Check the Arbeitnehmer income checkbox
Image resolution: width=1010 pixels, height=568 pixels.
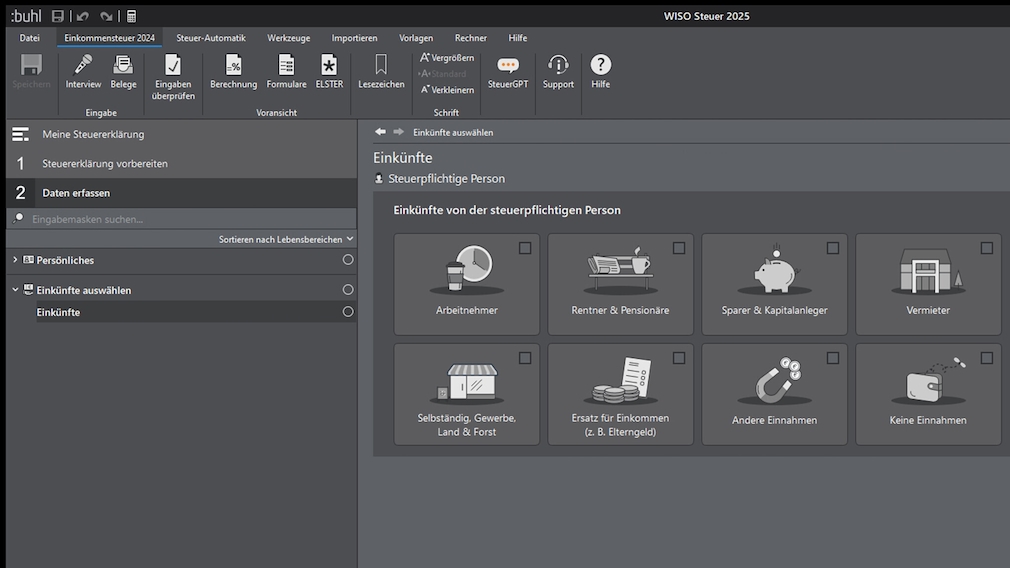[525, 248]
